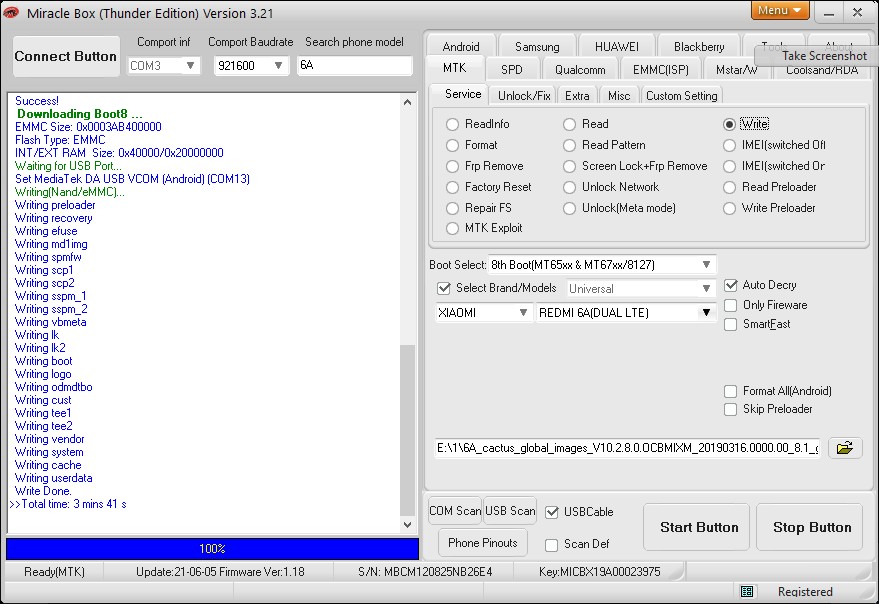Open the orange Menu button

coord(780,11)
